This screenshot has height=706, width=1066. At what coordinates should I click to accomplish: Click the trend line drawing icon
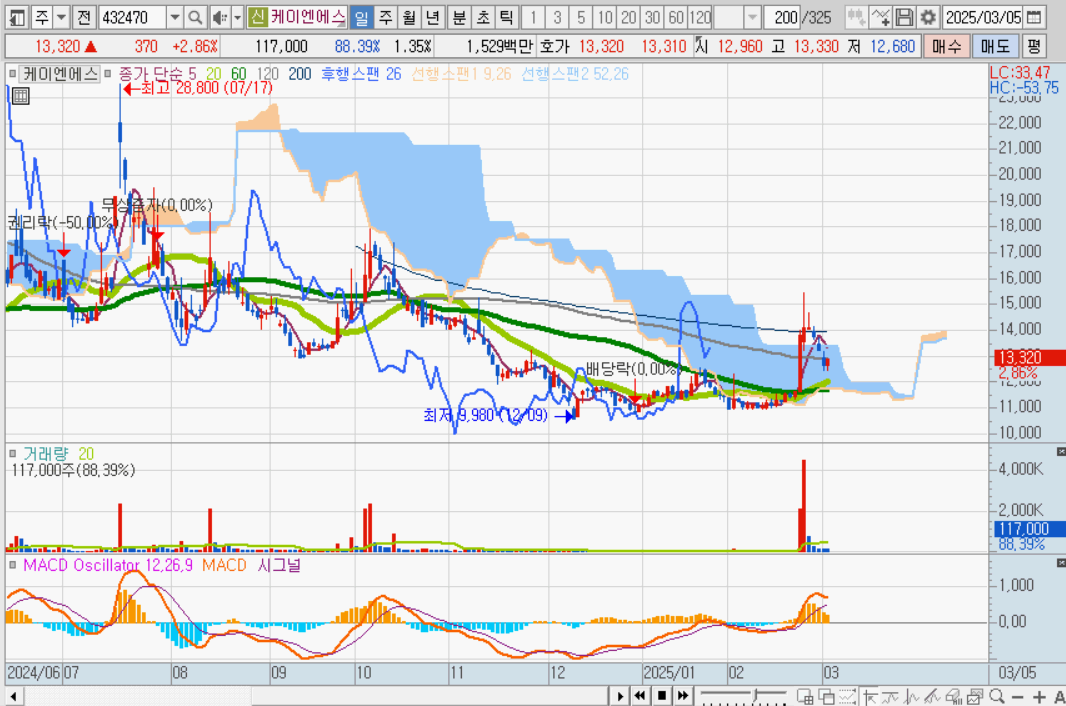931,696
